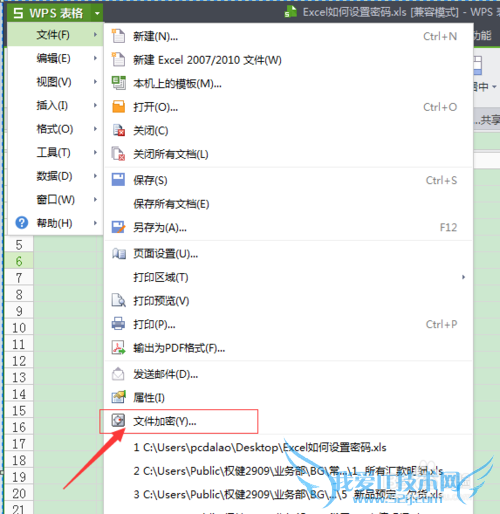Select 关闭(C) in the file menu
This screenshot has height=514, width=500.
(289, 131)
